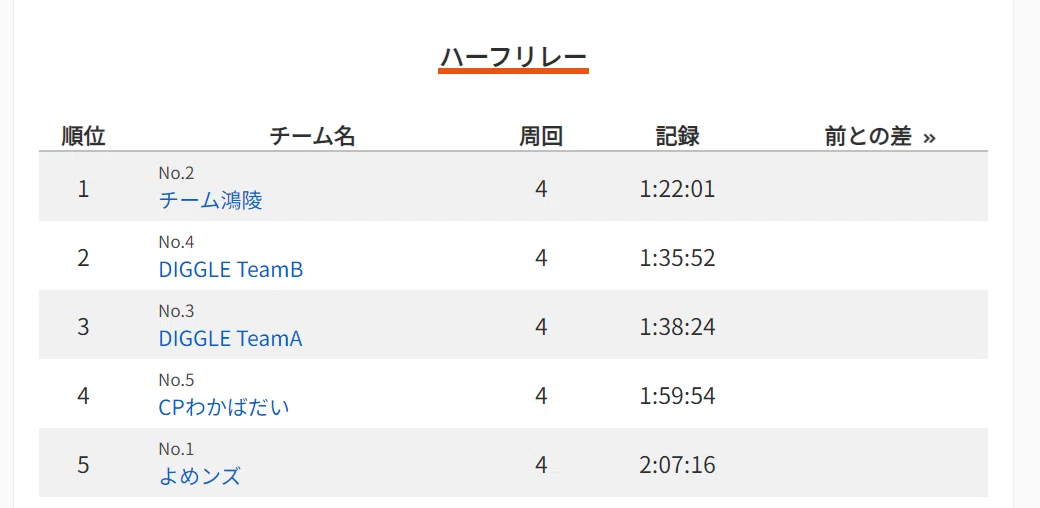Click the 1:59:54 record time

coord(678,396)
